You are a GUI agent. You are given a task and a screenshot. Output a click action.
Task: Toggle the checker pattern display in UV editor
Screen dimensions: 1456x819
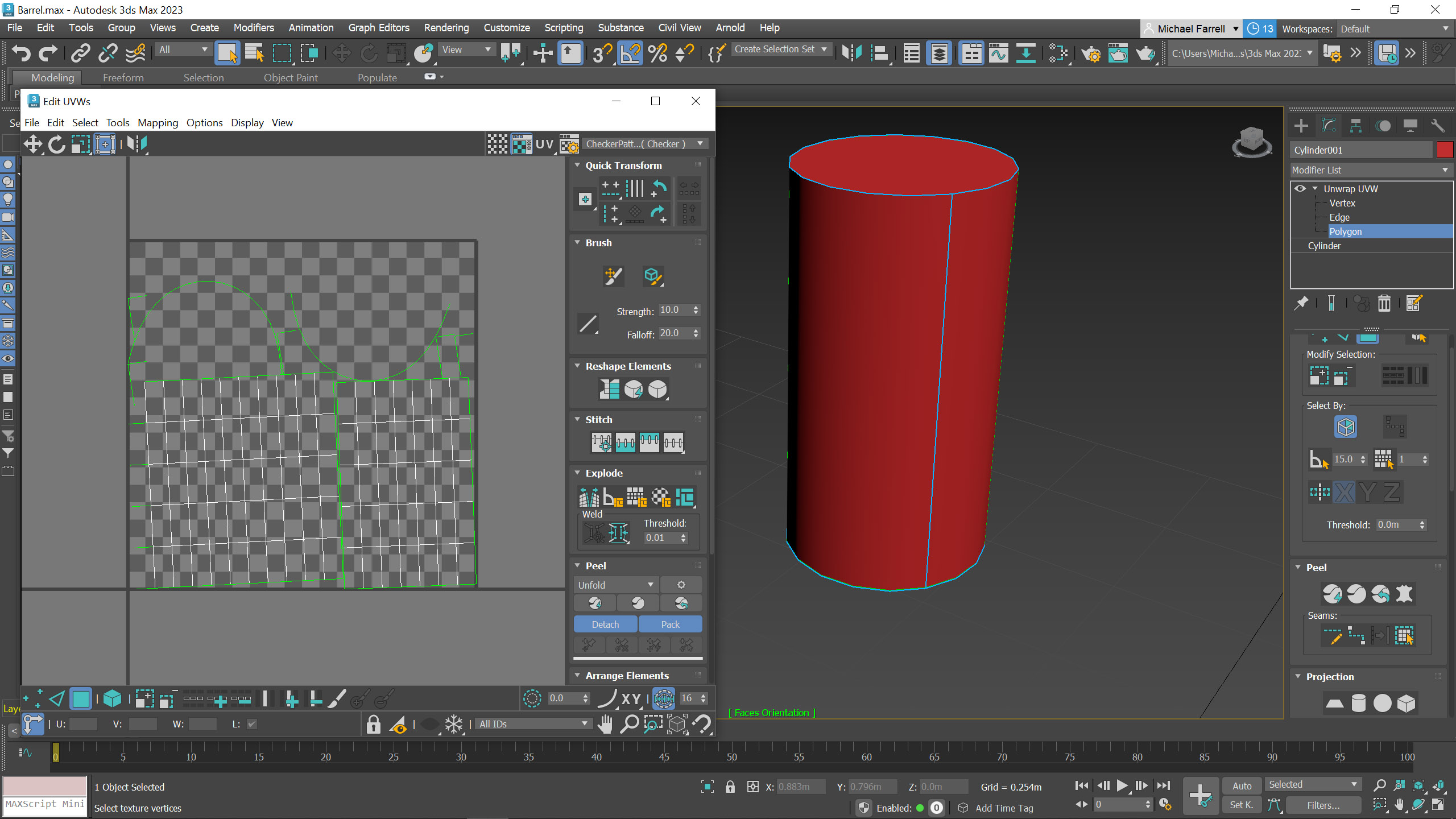pos(498,143)
